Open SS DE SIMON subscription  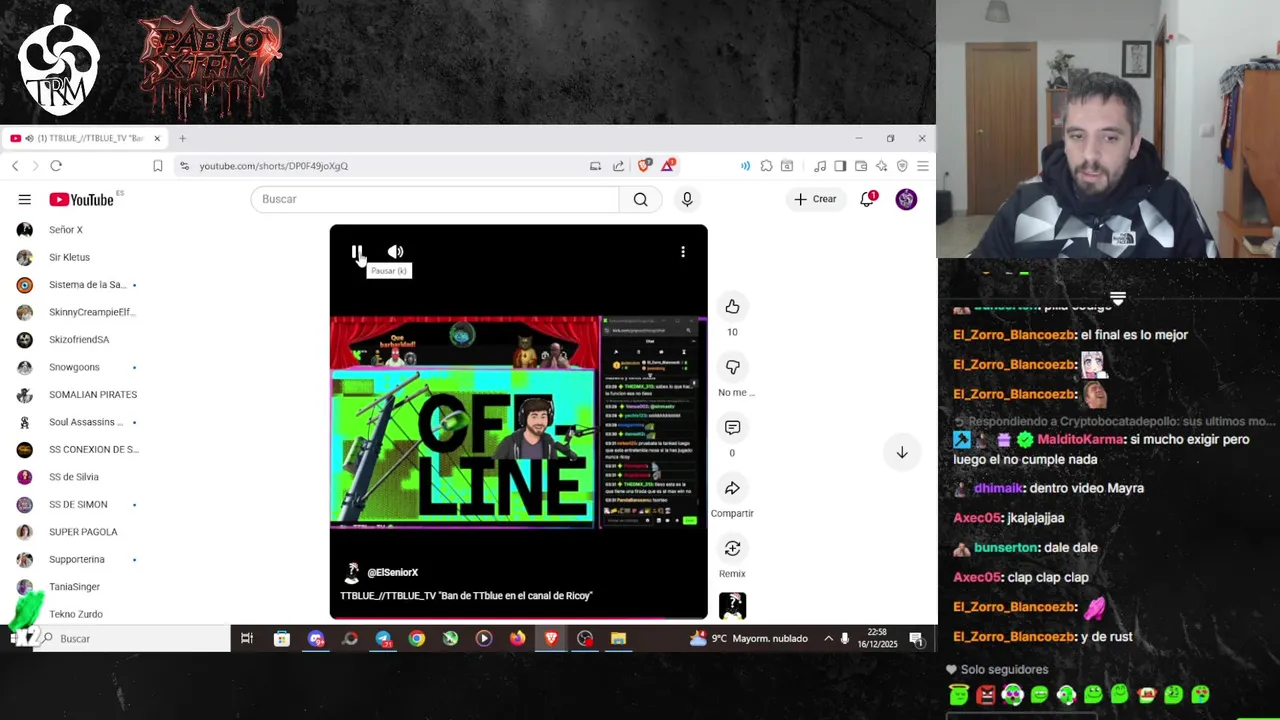(x=77, y=505)
